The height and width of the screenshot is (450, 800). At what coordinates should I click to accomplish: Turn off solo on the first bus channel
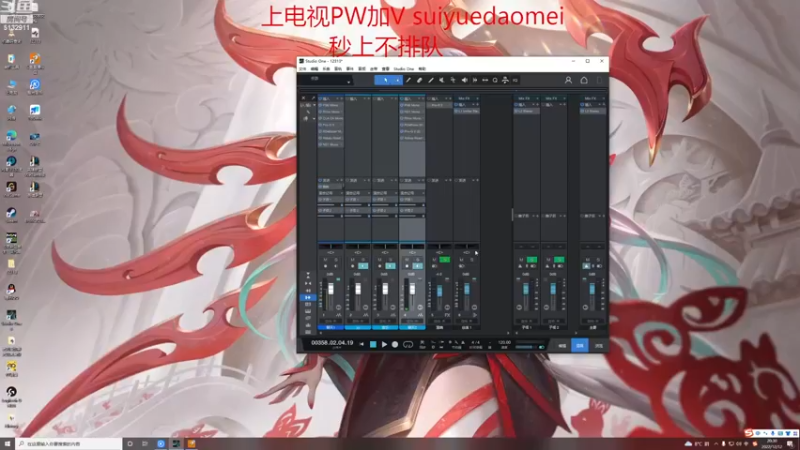532,260
